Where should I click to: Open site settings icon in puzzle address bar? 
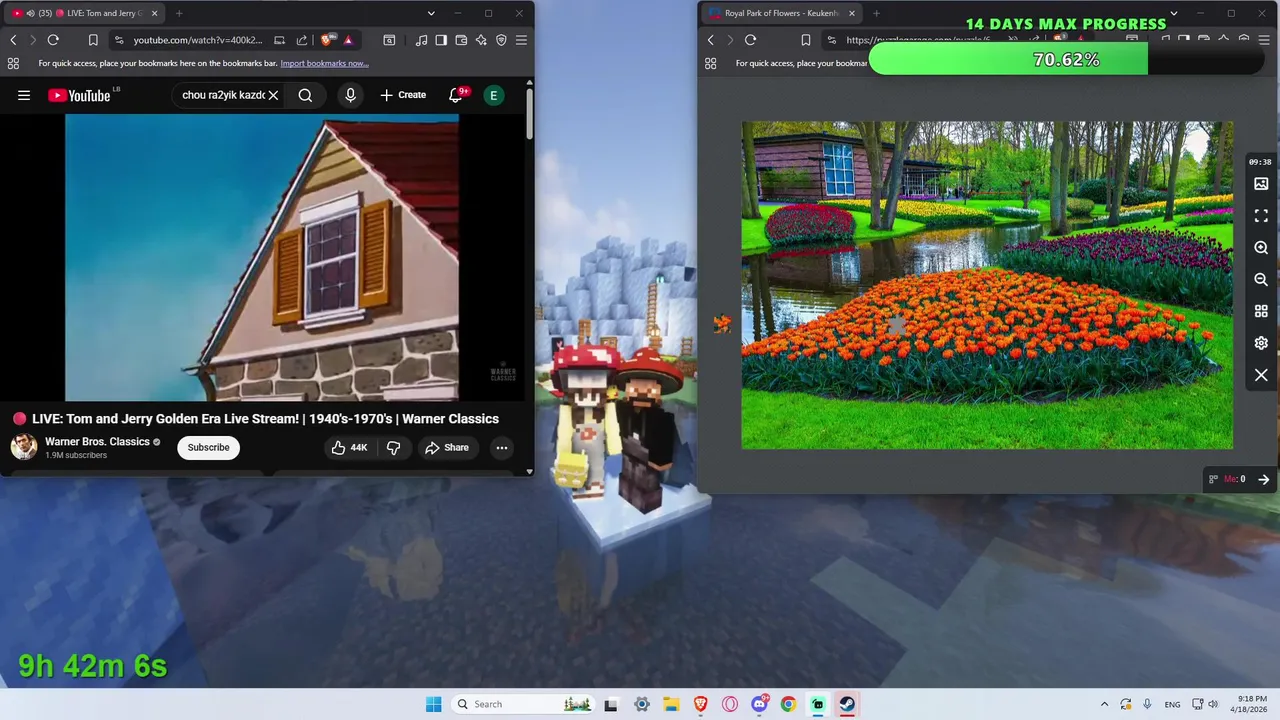coord(831,40)
